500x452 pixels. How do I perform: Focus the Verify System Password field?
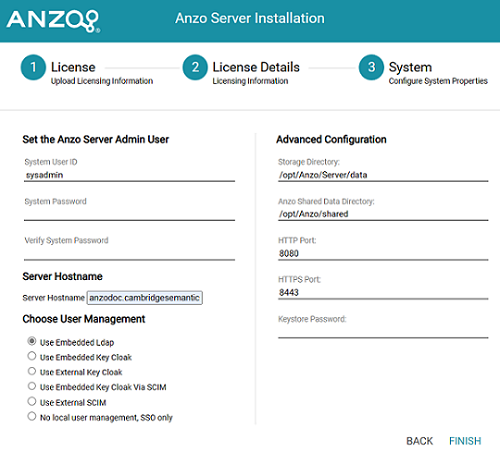[x=129, y=253]
